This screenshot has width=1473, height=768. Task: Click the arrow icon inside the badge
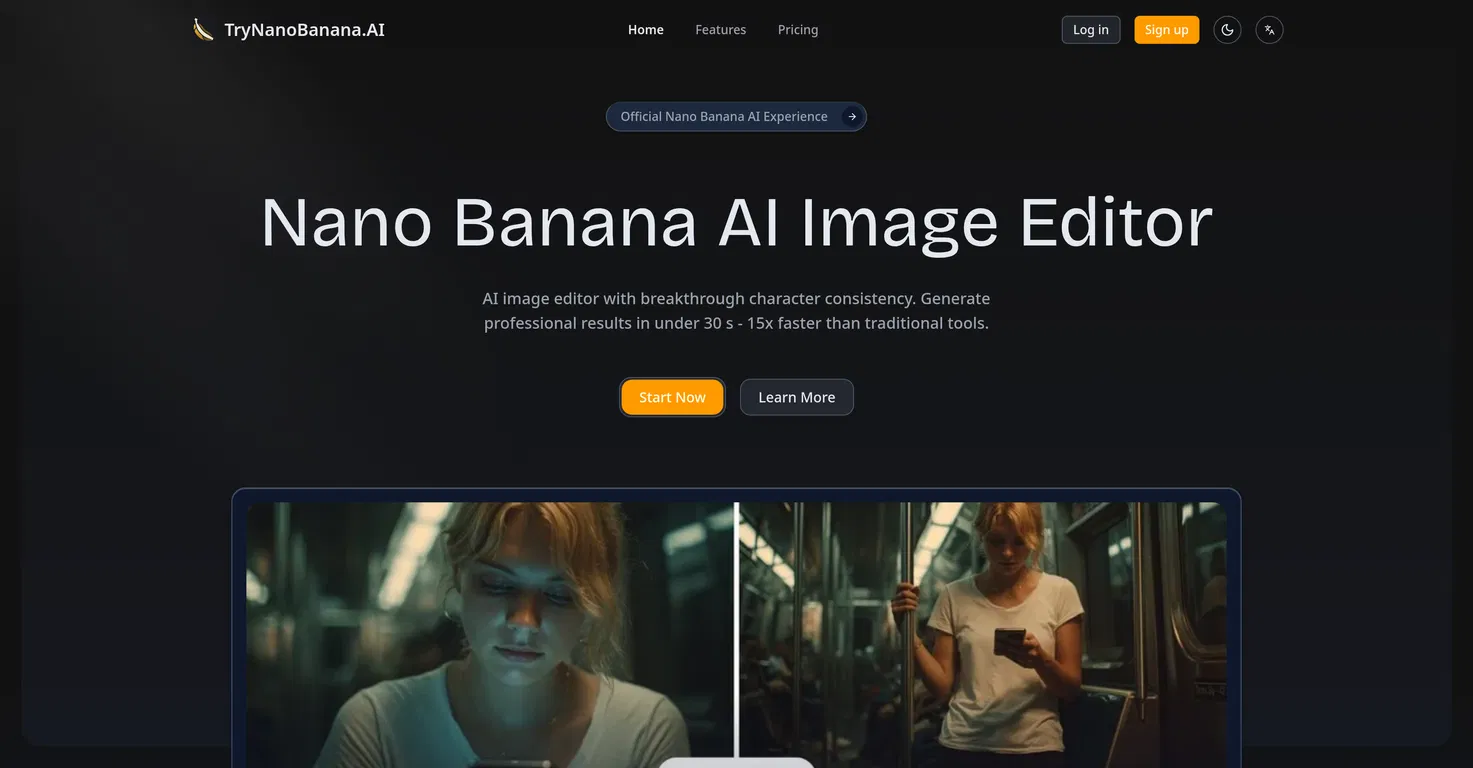pyautogui.click(x=852, y=117)
